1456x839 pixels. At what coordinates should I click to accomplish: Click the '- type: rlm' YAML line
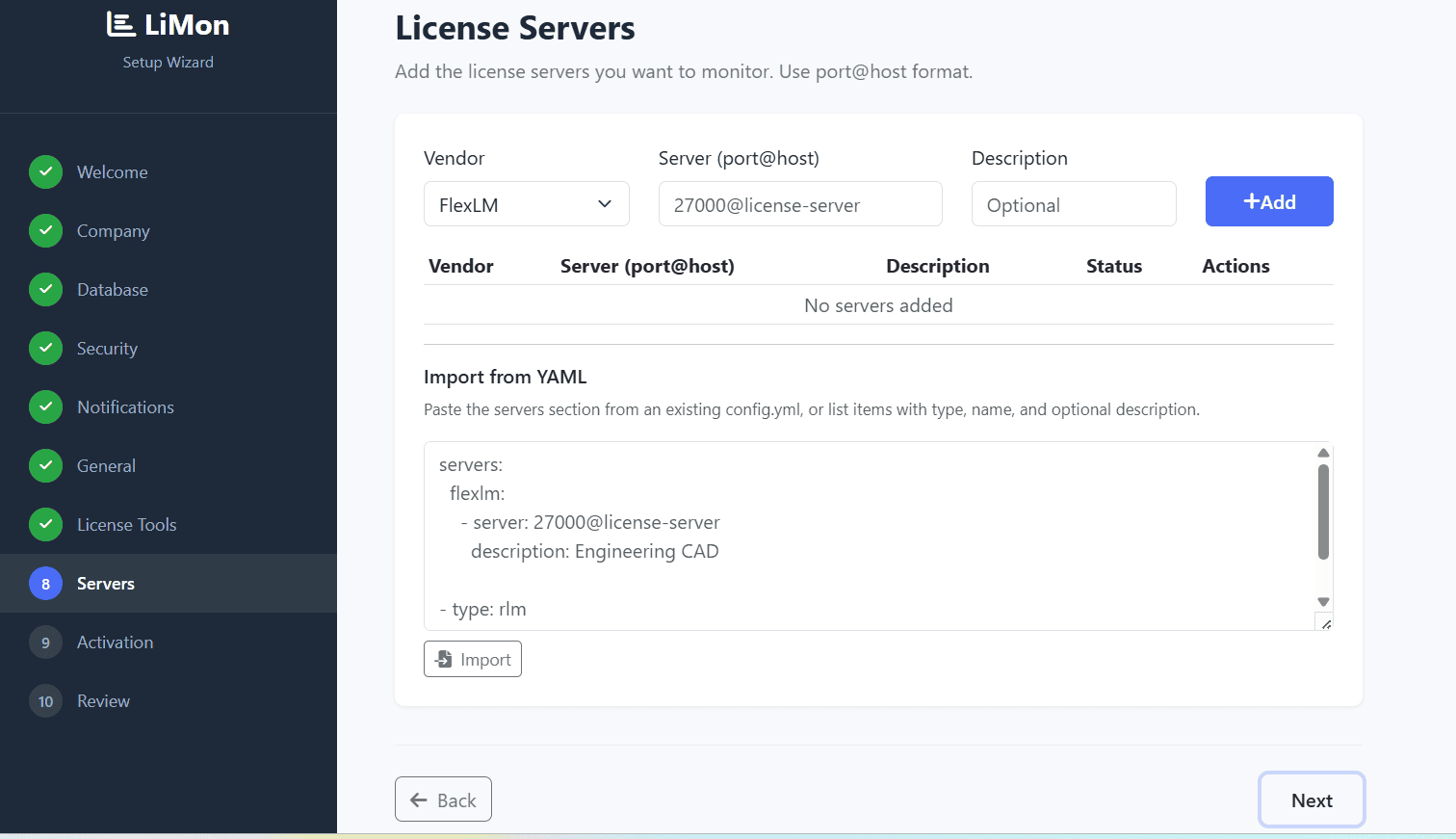click(482, 609)
